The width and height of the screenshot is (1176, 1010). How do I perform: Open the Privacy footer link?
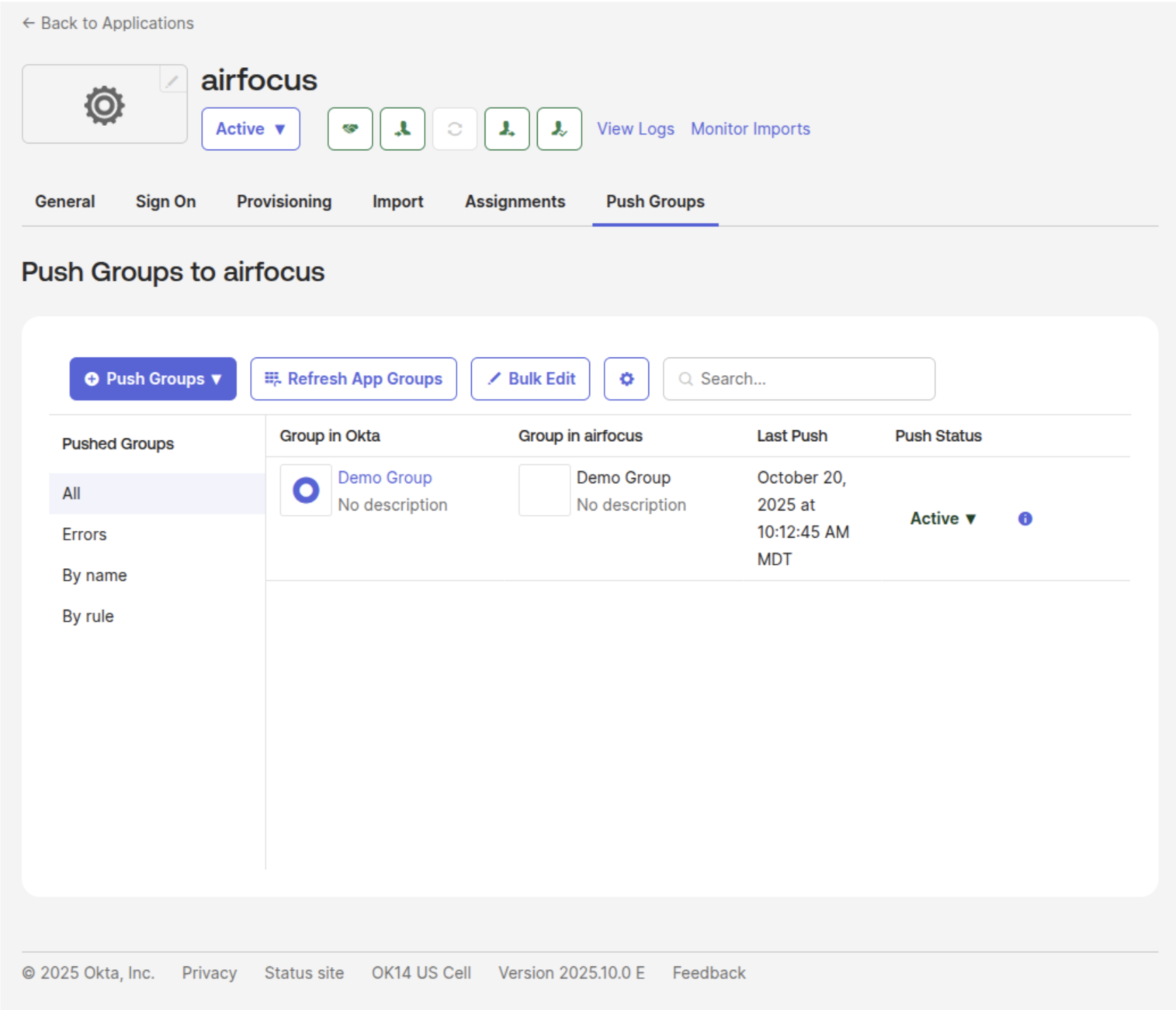tap(209, 973)
